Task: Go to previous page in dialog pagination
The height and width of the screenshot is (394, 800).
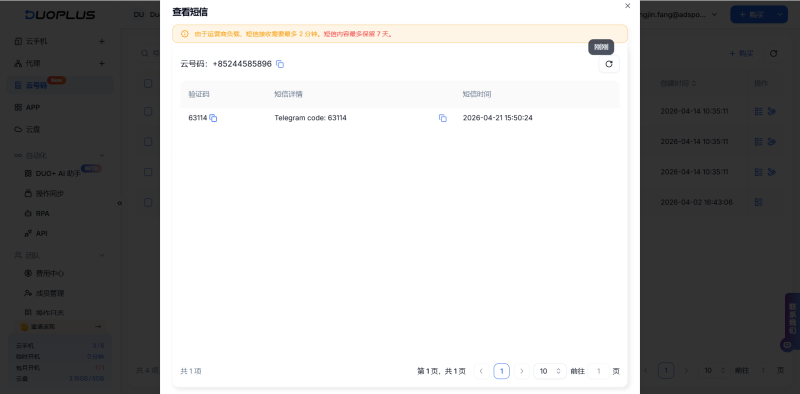Action: click(x=481, y=371)
